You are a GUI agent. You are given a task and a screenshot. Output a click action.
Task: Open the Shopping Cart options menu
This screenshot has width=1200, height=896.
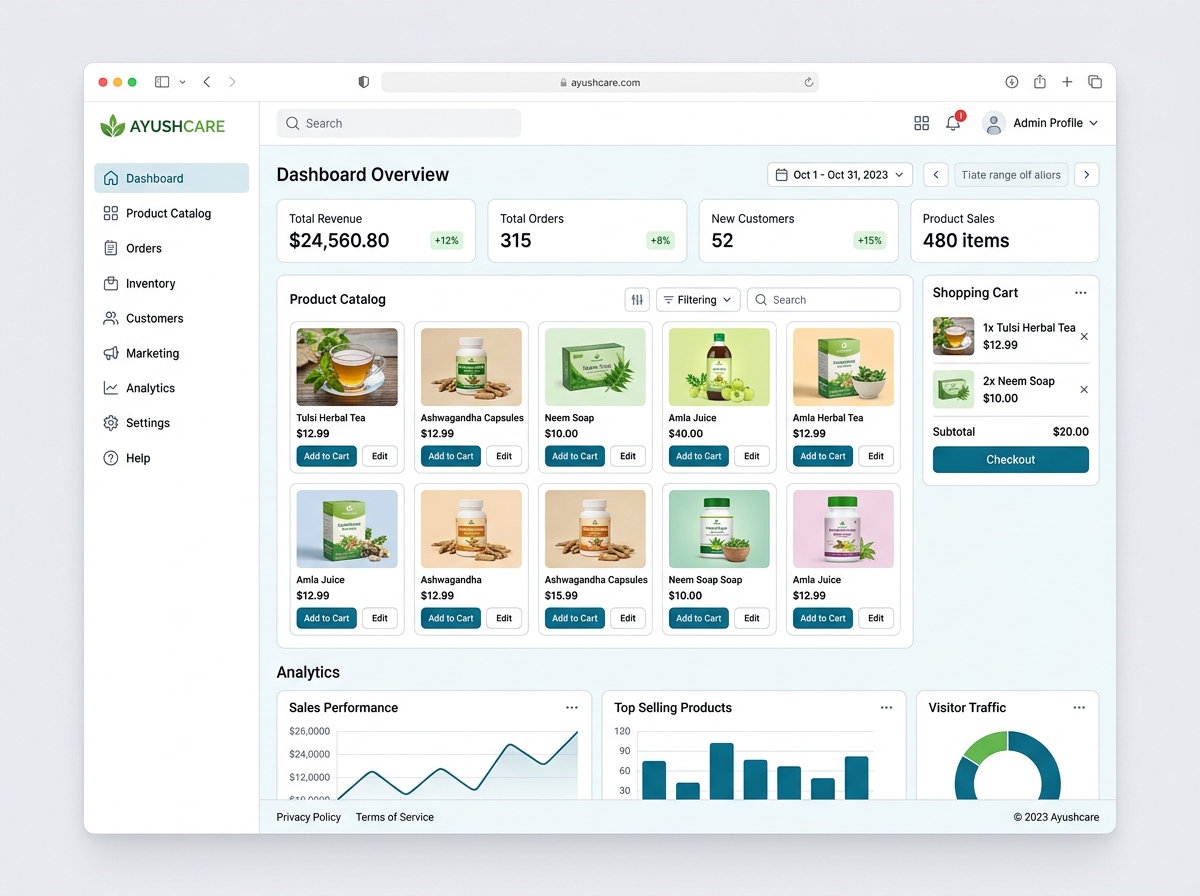pos(1080,293)
